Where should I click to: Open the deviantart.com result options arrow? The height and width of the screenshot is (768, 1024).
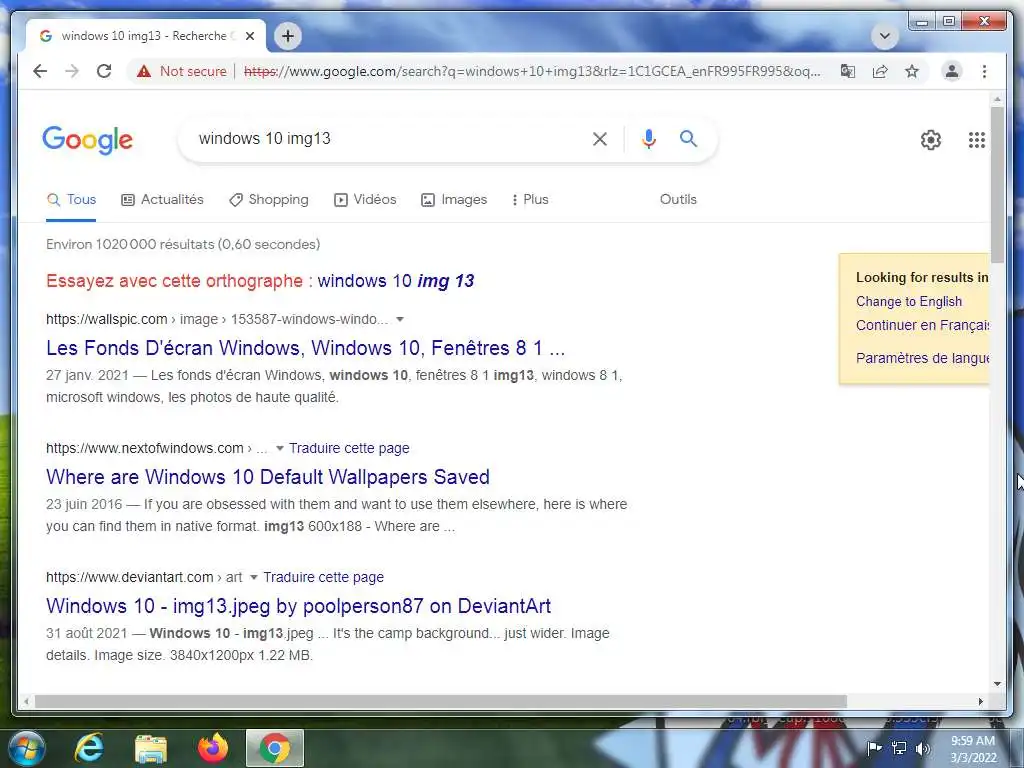pyautogui.click(x=253, y=577)
